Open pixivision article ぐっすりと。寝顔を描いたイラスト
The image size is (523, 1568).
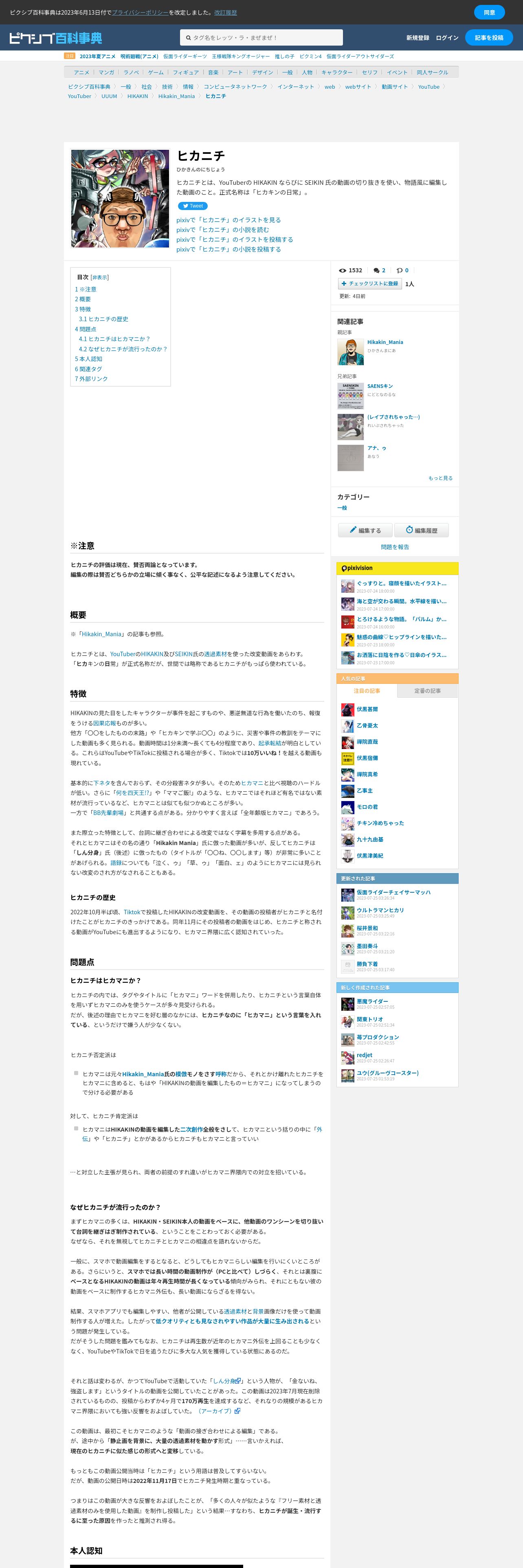[x=402, y=584]
